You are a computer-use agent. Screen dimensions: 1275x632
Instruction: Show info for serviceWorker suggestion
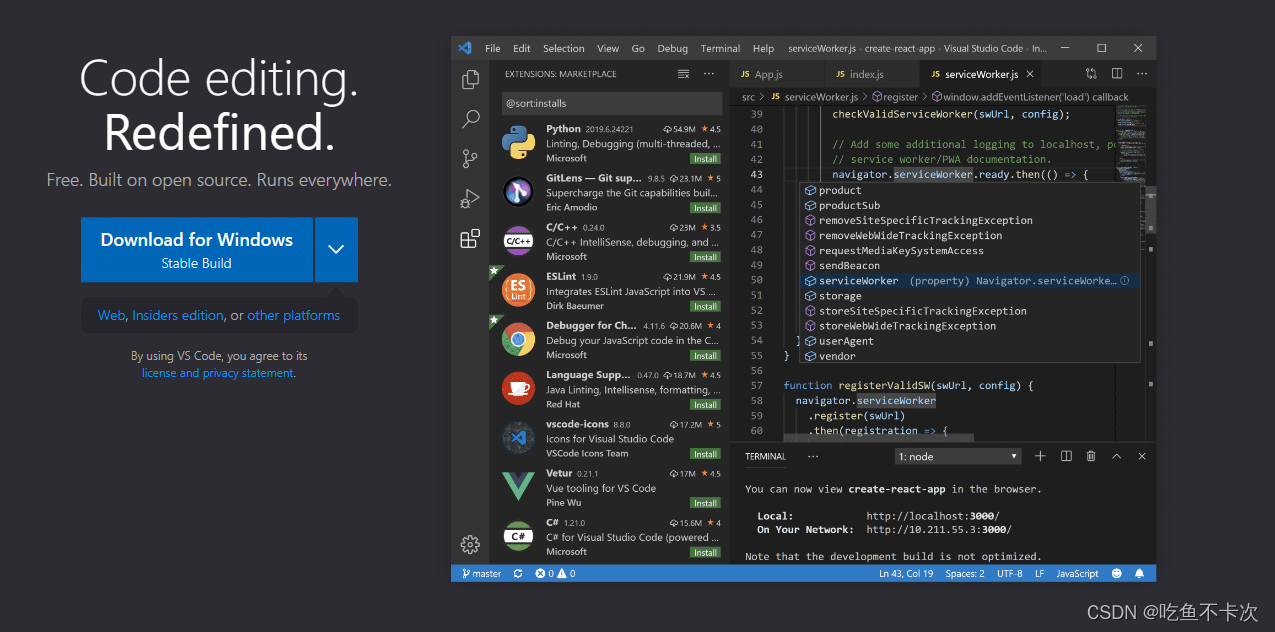(1125, 281)
